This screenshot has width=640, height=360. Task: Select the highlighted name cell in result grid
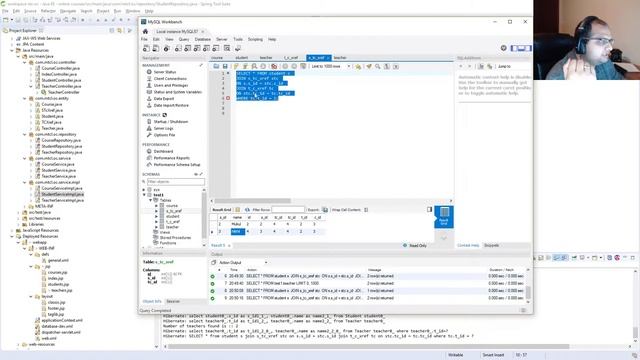(x=238, y=232)
